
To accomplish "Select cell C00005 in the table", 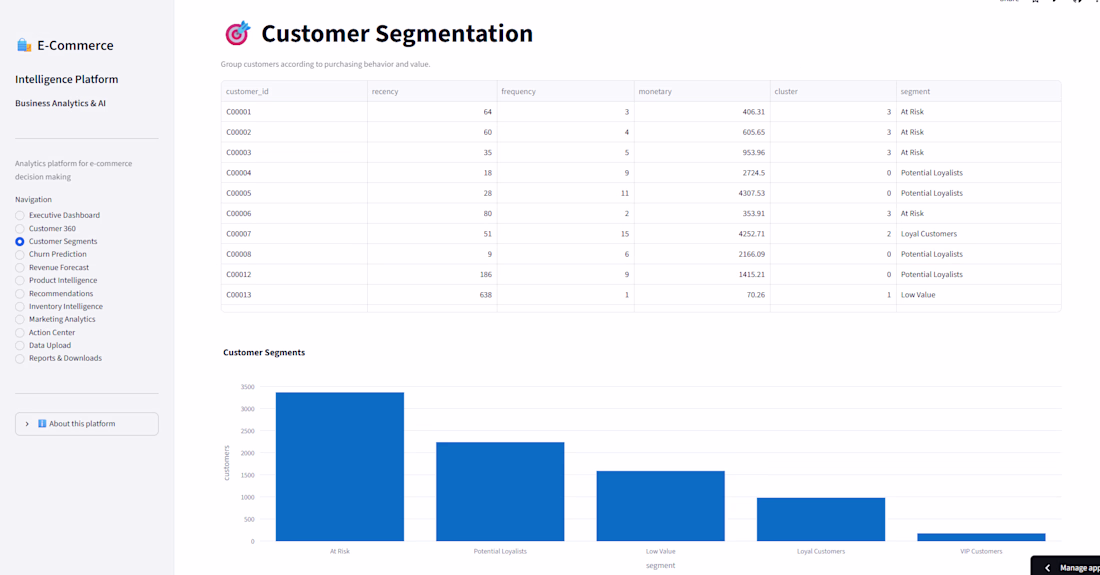I will [x=294, y=193].
